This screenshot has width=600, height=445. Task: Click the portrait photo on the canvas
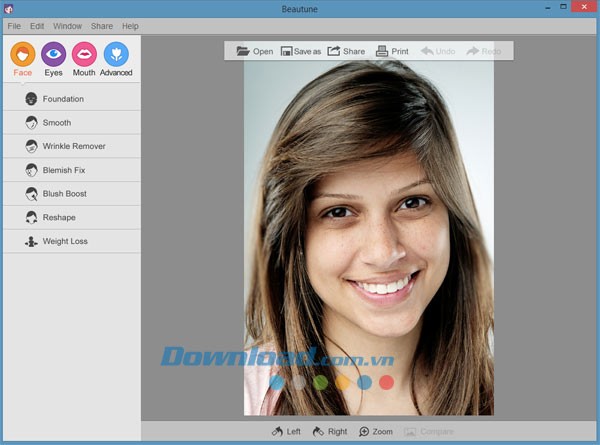[368, 240]
